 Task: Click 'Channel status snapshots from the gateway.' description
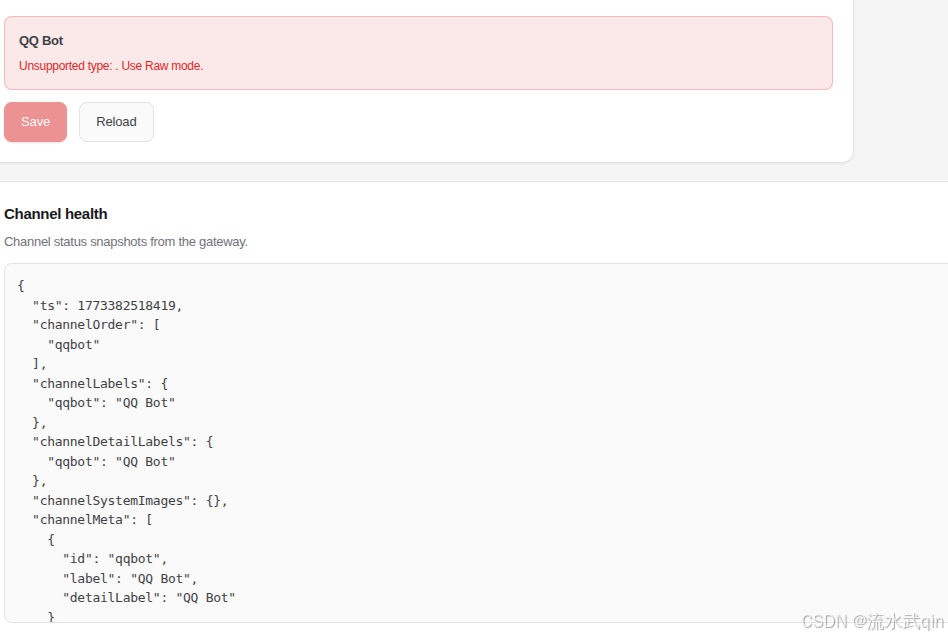tap(126, 242)
